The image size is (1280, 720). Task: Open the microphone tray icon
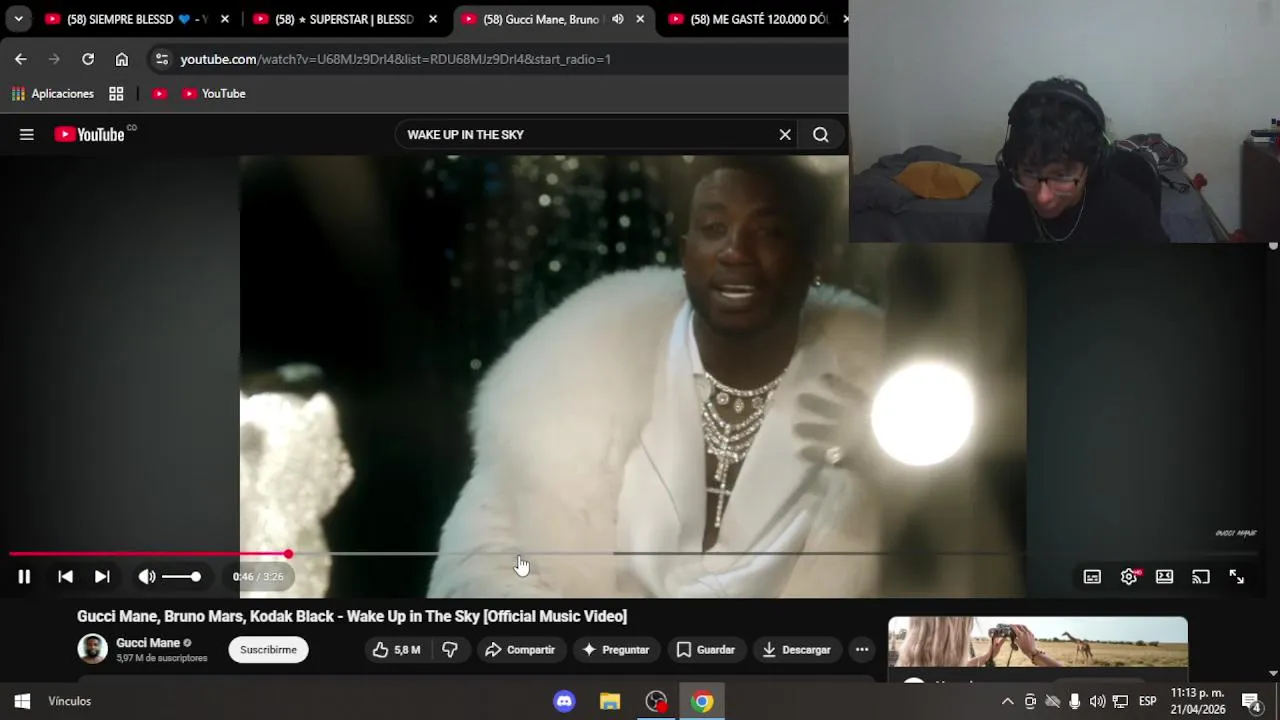1074,701
